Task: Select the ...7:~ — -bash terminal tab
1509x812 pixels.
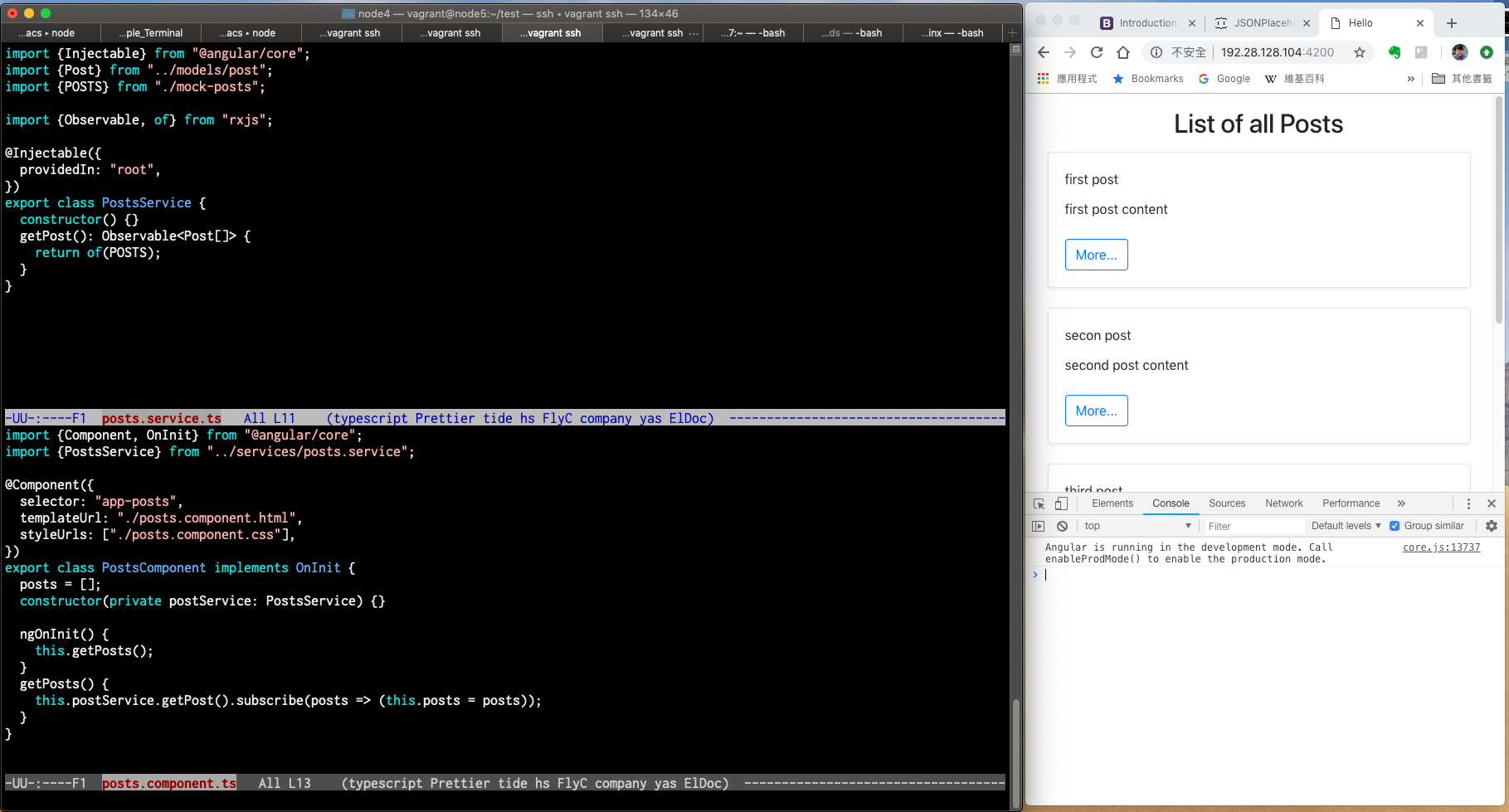Action: (753, 33)
